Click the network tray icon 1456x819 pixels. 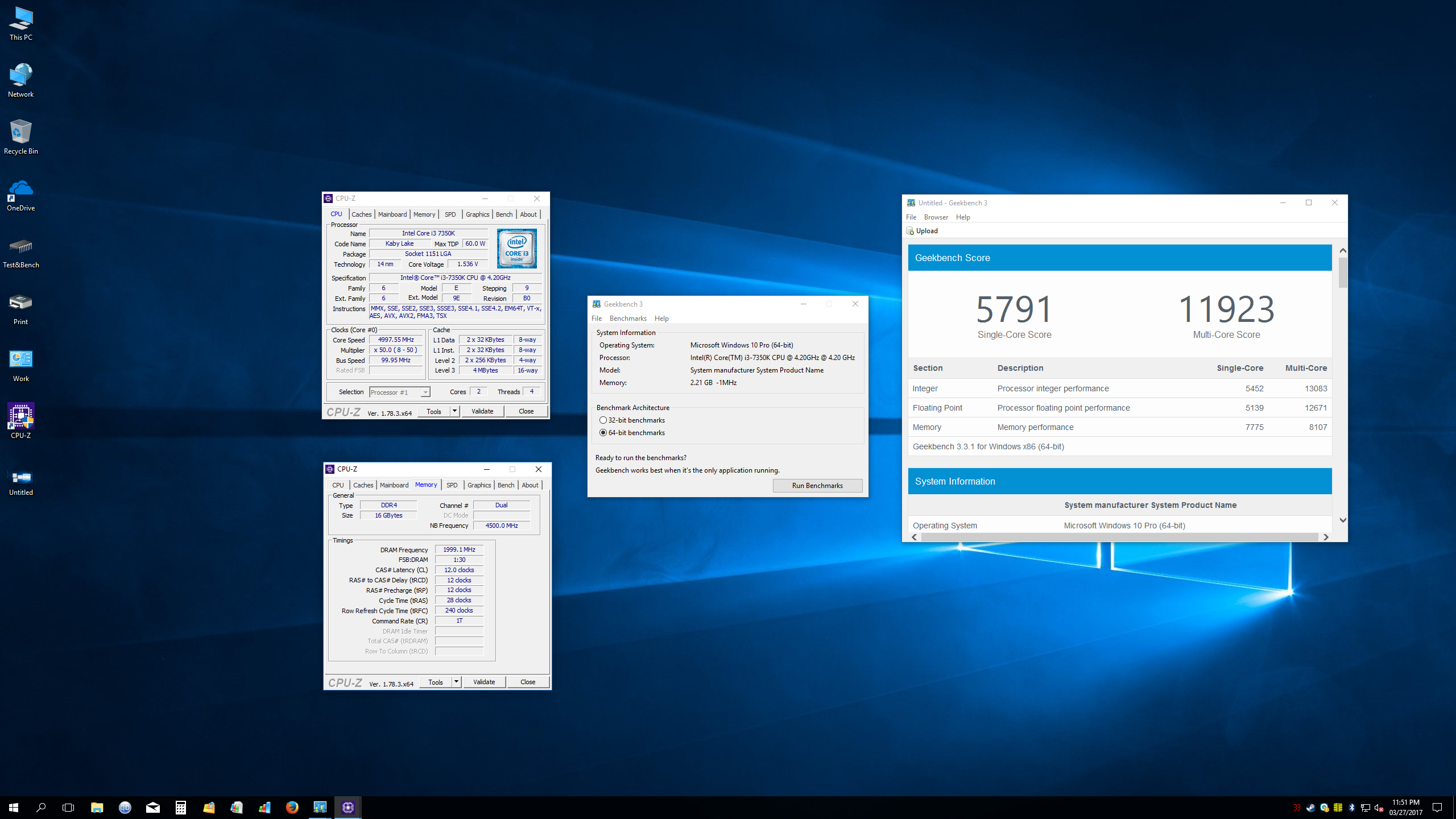pyautogui.click(x=1365, y=808)
